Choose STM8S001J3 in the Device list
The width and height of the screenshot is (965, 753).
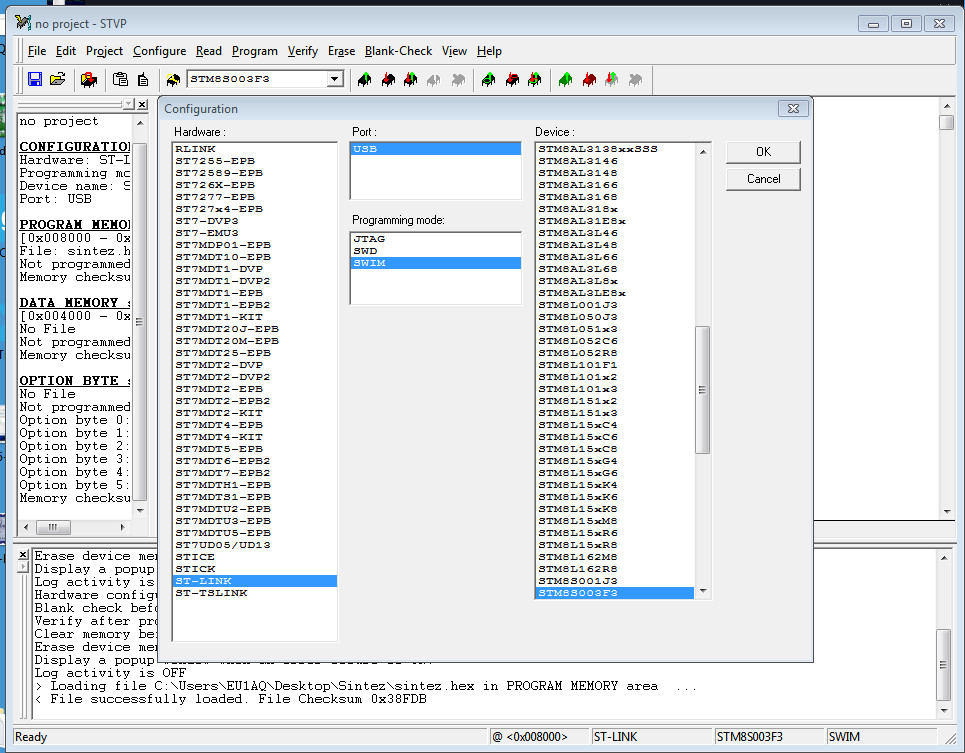577,581
